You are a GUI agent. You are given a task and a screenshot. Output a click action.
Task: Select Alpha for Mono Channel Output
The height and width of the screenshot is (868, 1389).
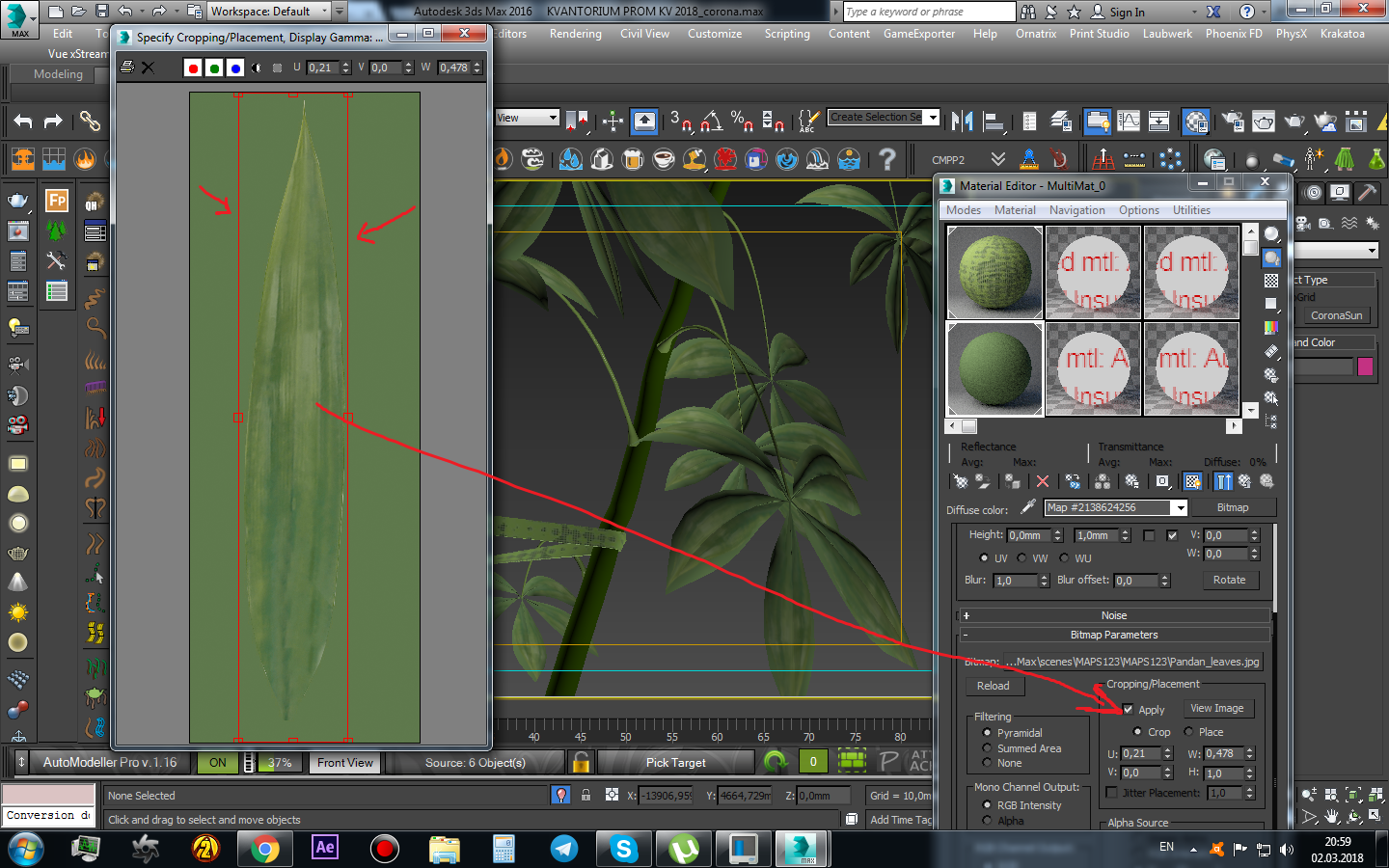[988, 821]
